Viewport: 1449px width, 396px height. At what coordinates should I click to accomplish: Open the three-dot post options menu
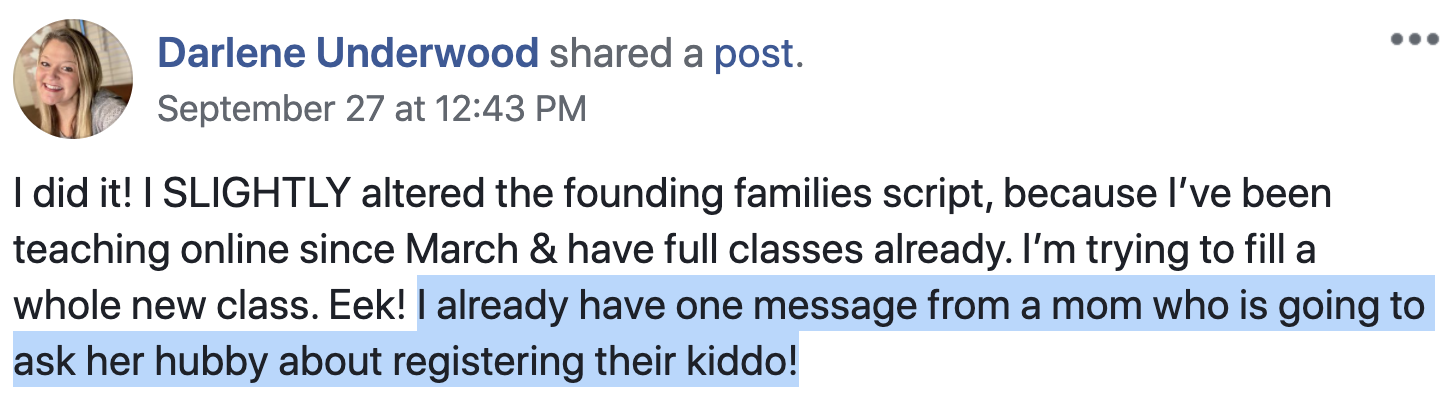click(1414, 40)
